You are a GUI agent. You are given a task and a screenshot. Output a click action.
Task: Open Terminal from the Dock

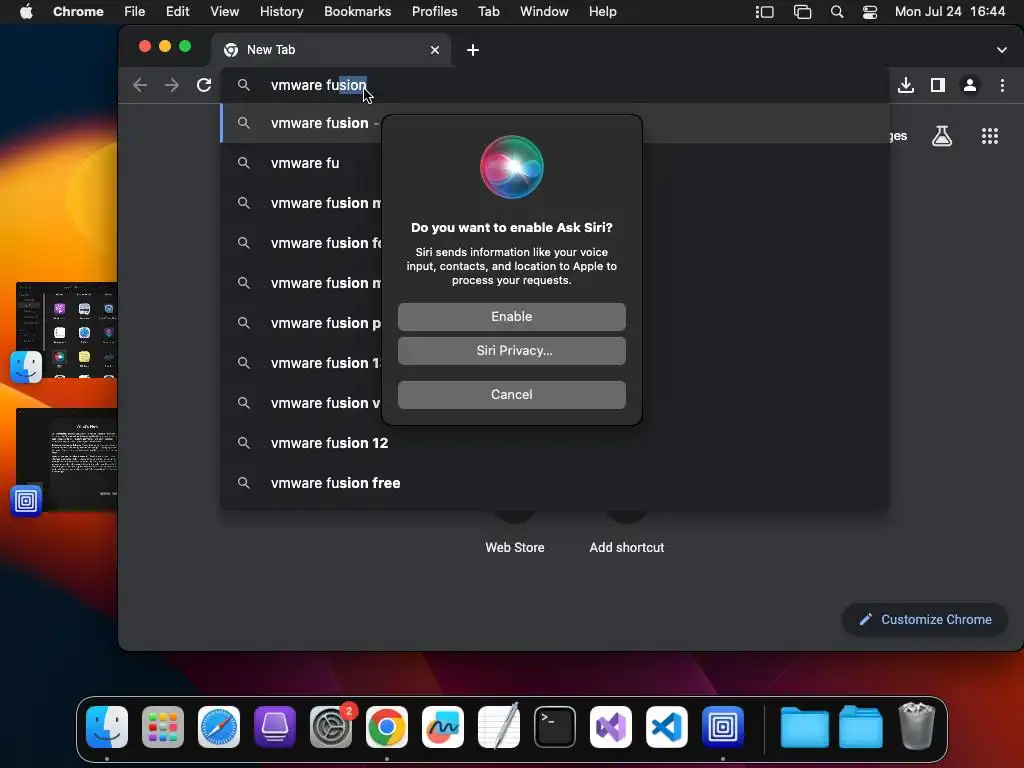[554, 727]
